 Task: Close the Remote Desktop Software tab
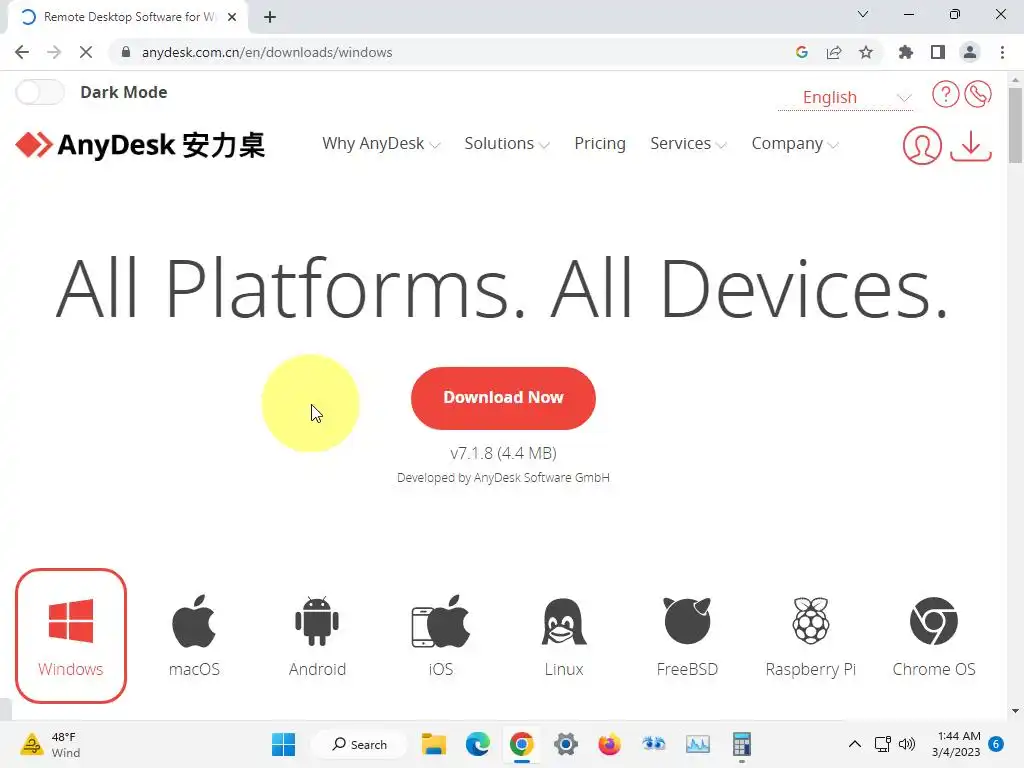pos(232,17)
